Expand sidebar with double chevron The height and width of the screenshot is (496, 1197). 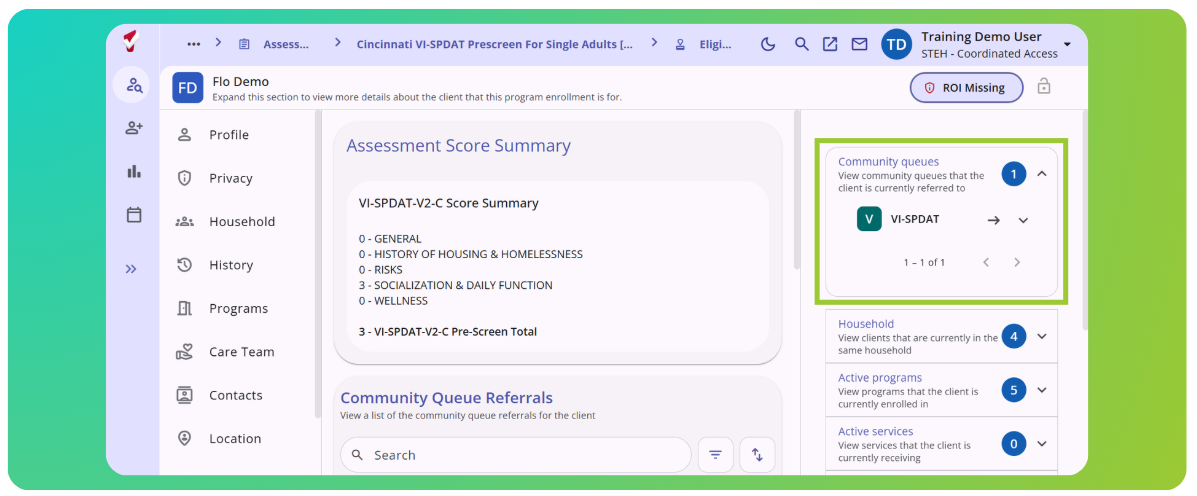131,269
